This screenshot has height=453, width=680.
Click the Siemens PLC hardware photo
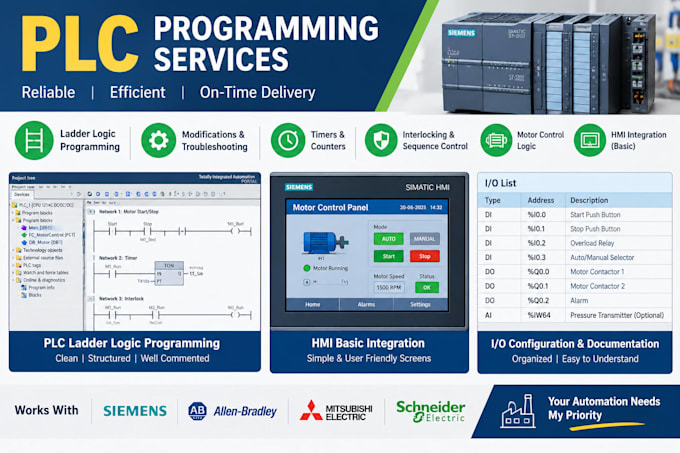(548, 63)
